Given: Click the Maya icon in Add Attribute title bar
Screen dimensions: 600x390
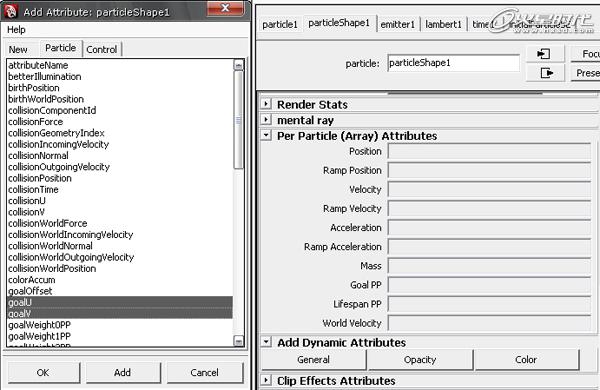Looking at the screenshot, I should coord(11,11).
